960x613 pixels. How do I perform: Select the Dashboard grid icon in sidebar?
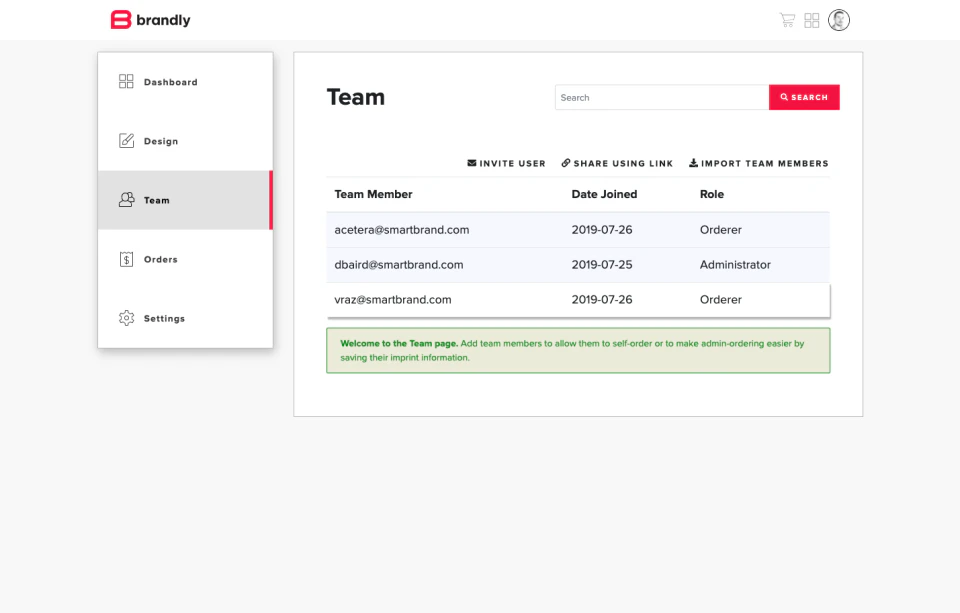(126, 81)
